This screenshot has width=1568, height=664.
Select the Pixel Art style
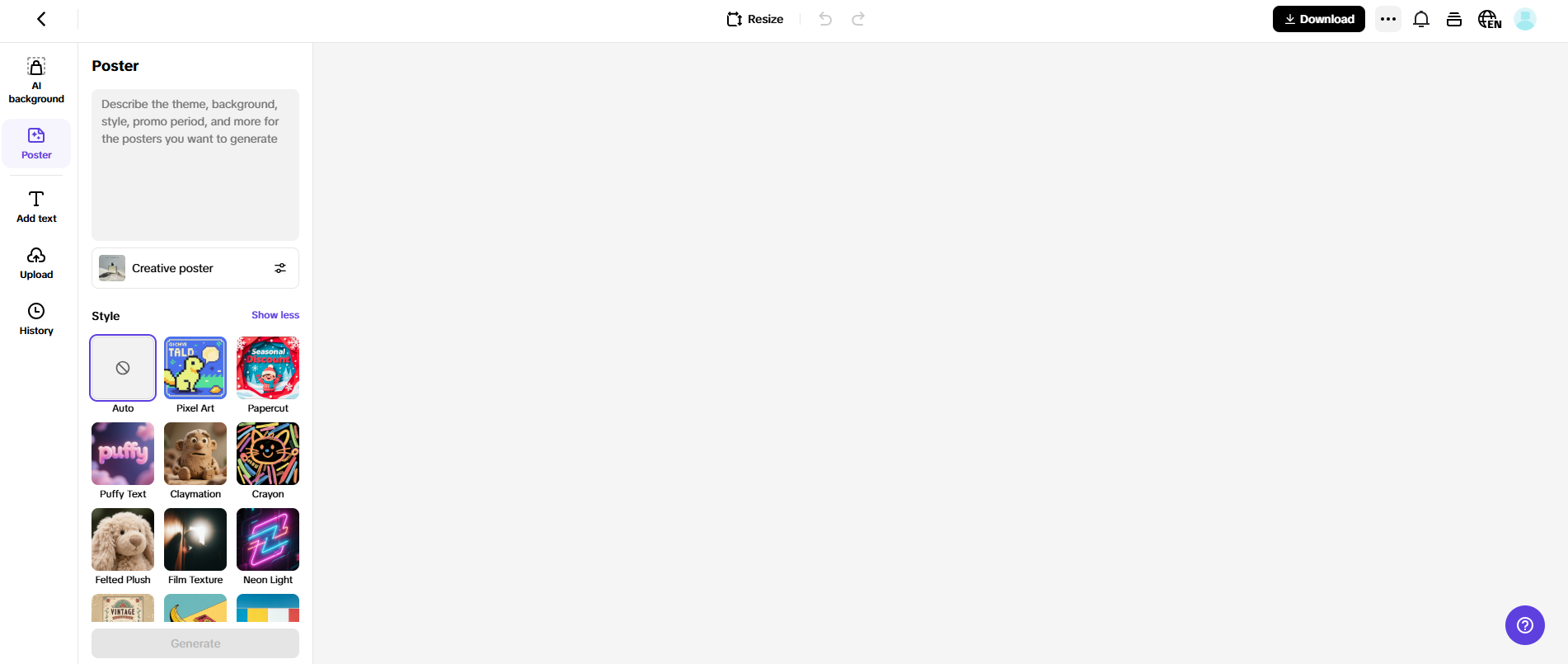click(x=195, y=368)
